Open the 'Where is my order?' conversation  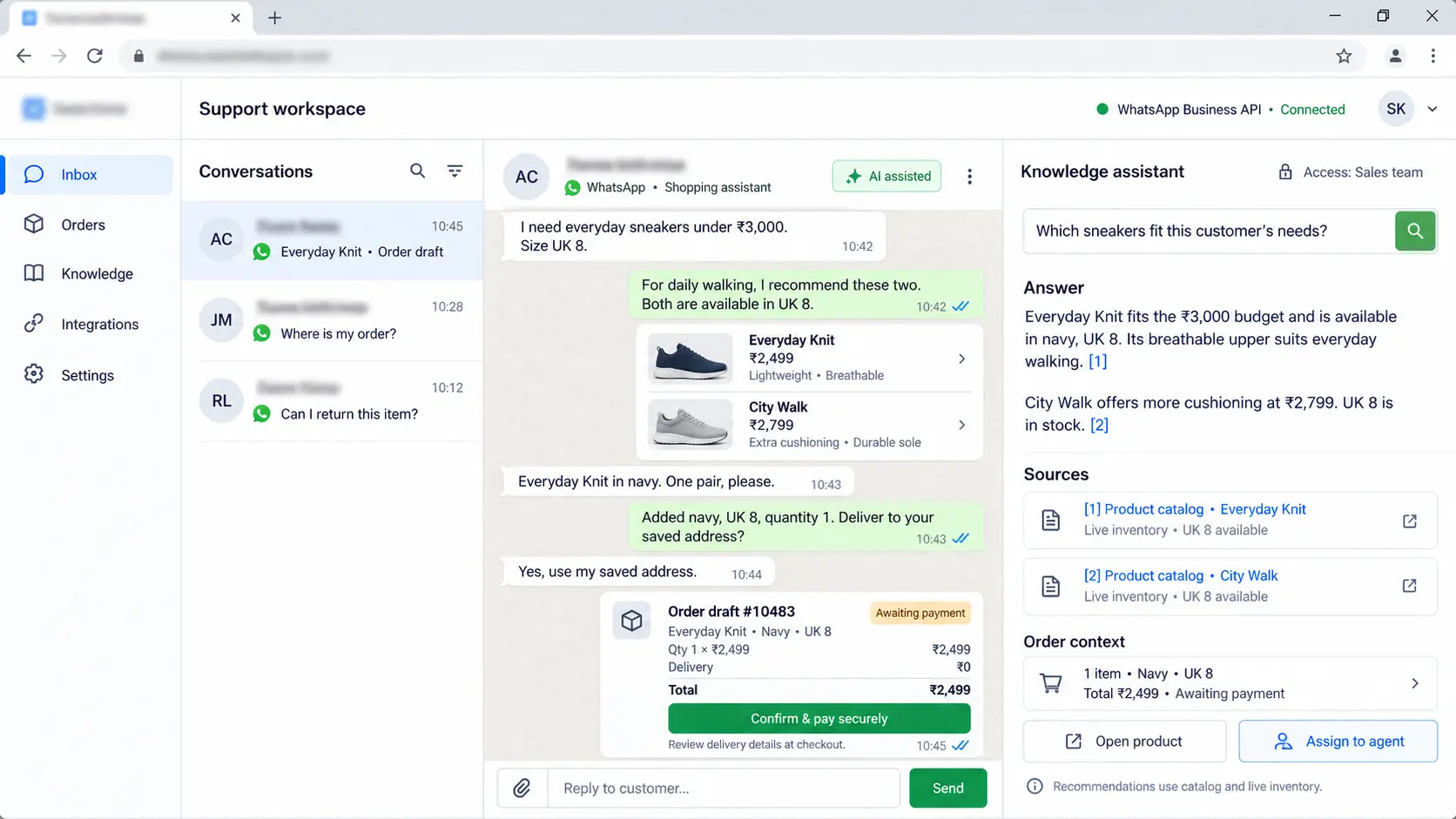pyautogui.click(x=332, y=320)
